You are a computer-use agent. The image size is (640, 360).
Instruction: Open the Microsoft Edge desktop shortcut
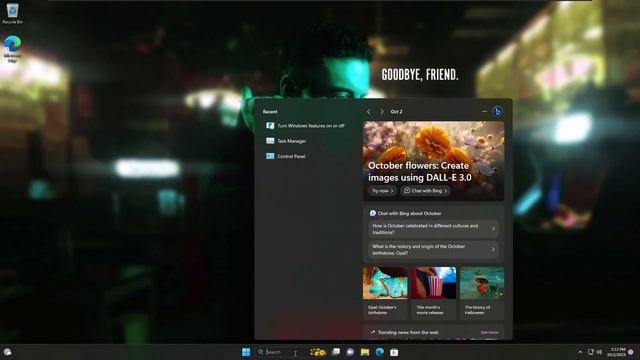pos(13,49)
